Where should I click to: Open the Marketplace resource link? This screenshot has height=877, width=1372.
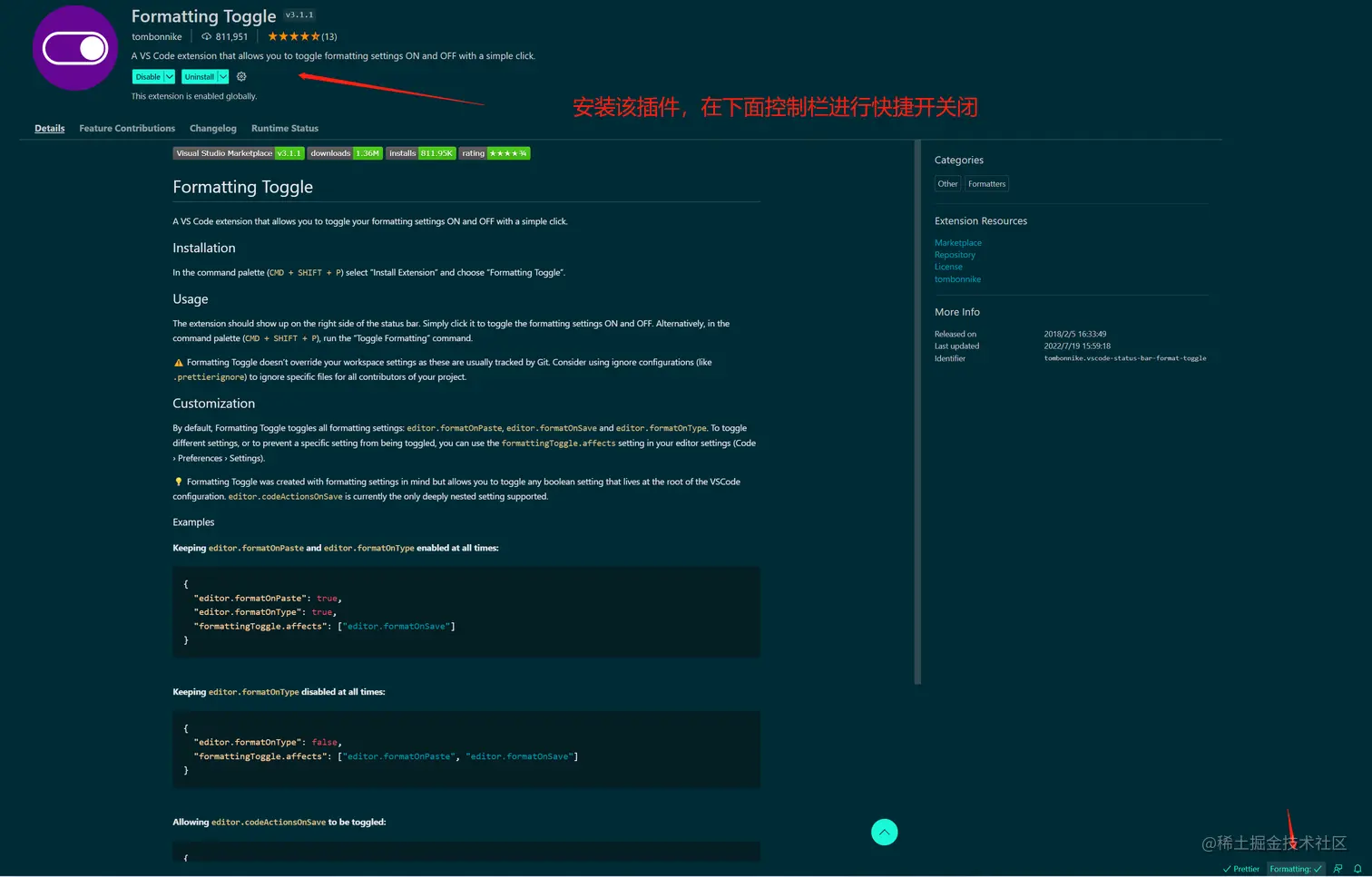tap(958, 243)
